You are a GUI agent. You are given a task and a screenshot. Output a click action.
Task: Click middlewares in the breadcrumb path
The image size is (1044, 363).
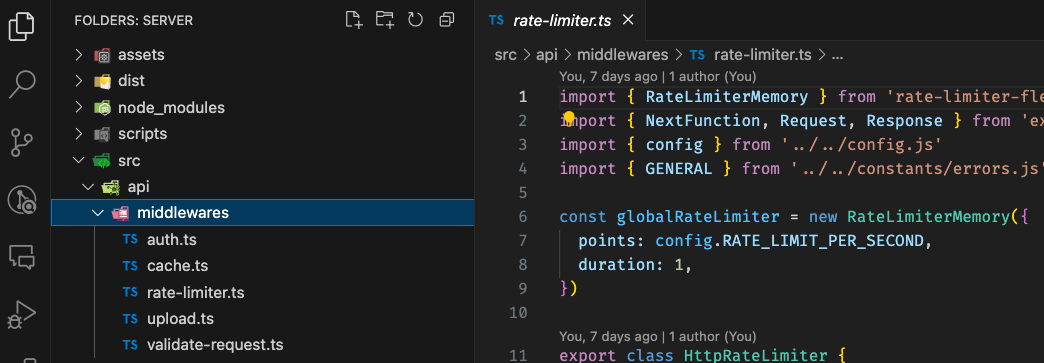point(623,55)
